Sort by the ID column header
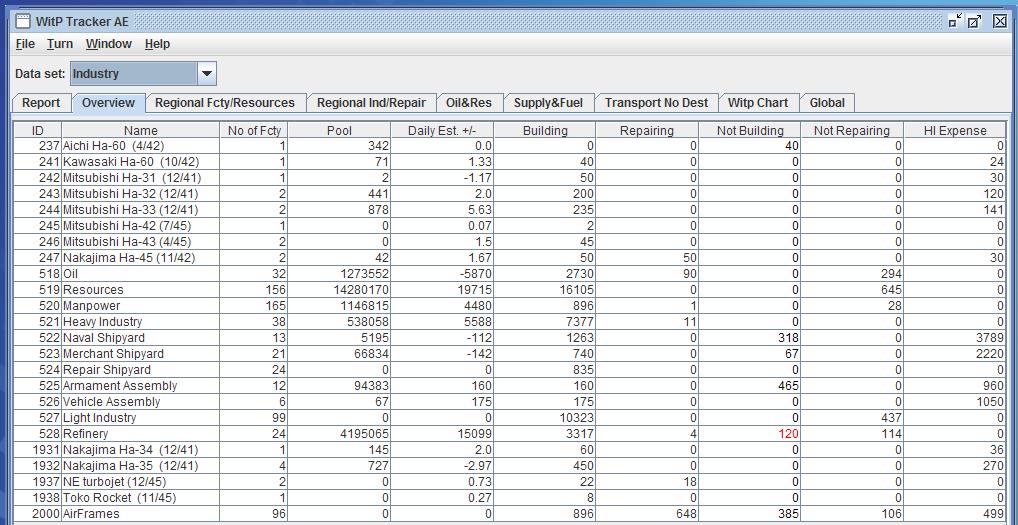Viewport: 1018px width, 525px height. pyautogui.click(x=38, y=130)
